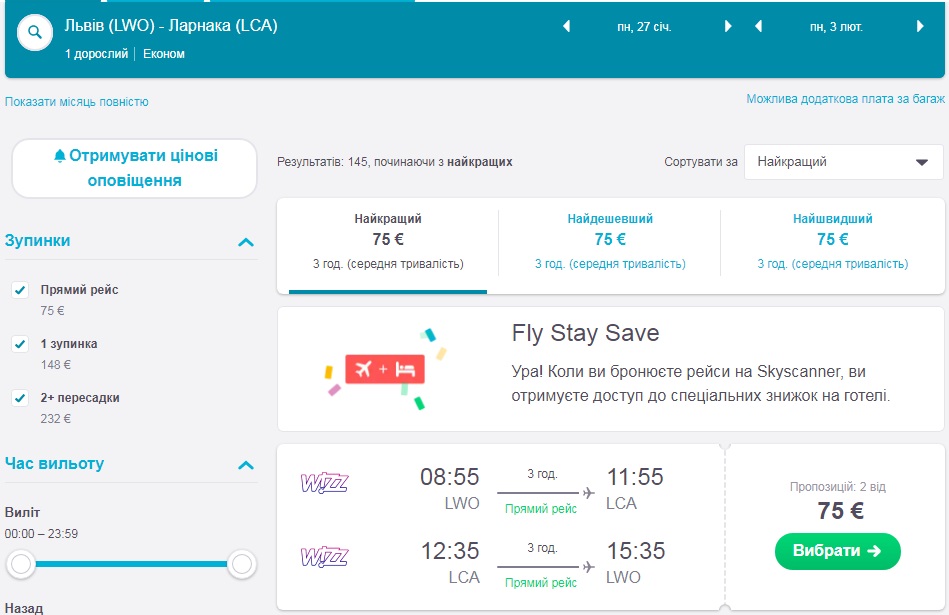Screen dimensions: 949x615
Task: Disable the 2+ пересадки checkbox
Action: coord(19,398)
